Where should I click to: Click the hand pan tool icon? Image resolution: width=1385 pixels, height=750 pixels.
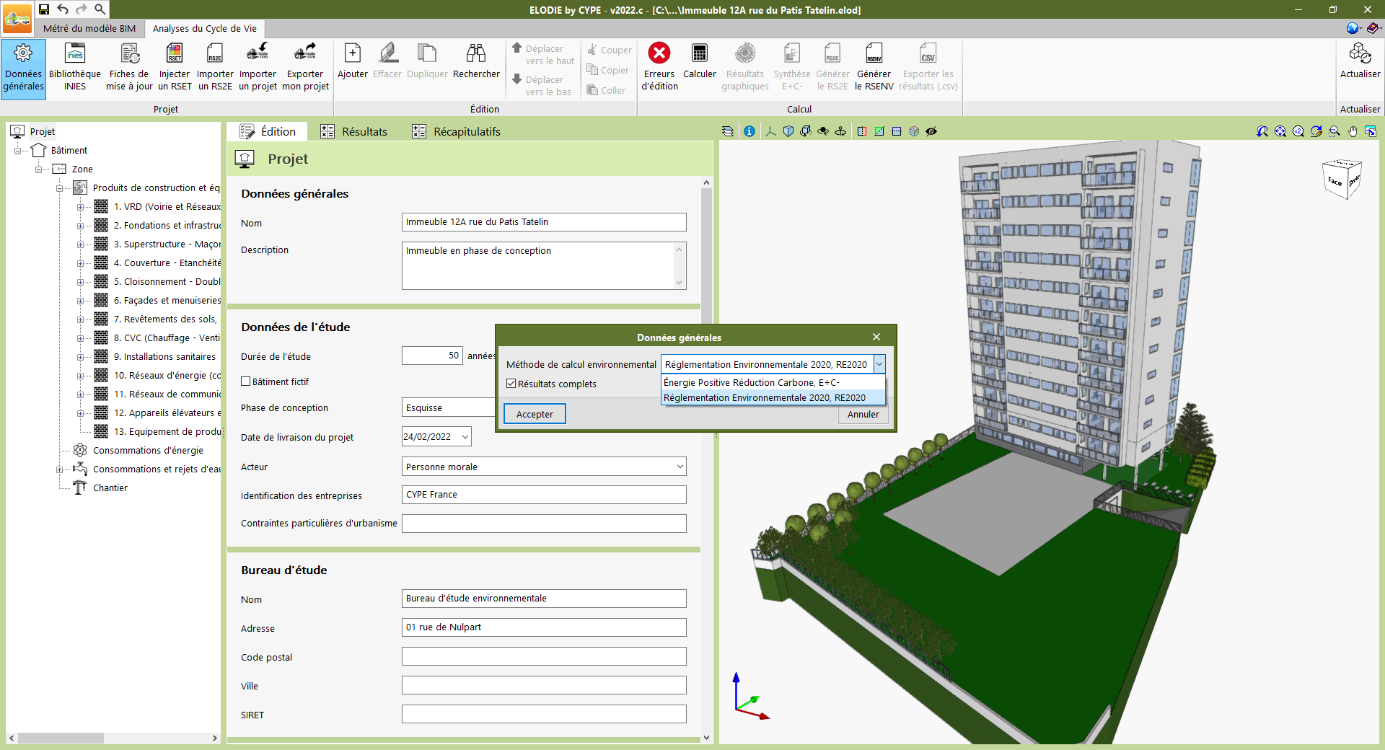tap(1353, 131)
